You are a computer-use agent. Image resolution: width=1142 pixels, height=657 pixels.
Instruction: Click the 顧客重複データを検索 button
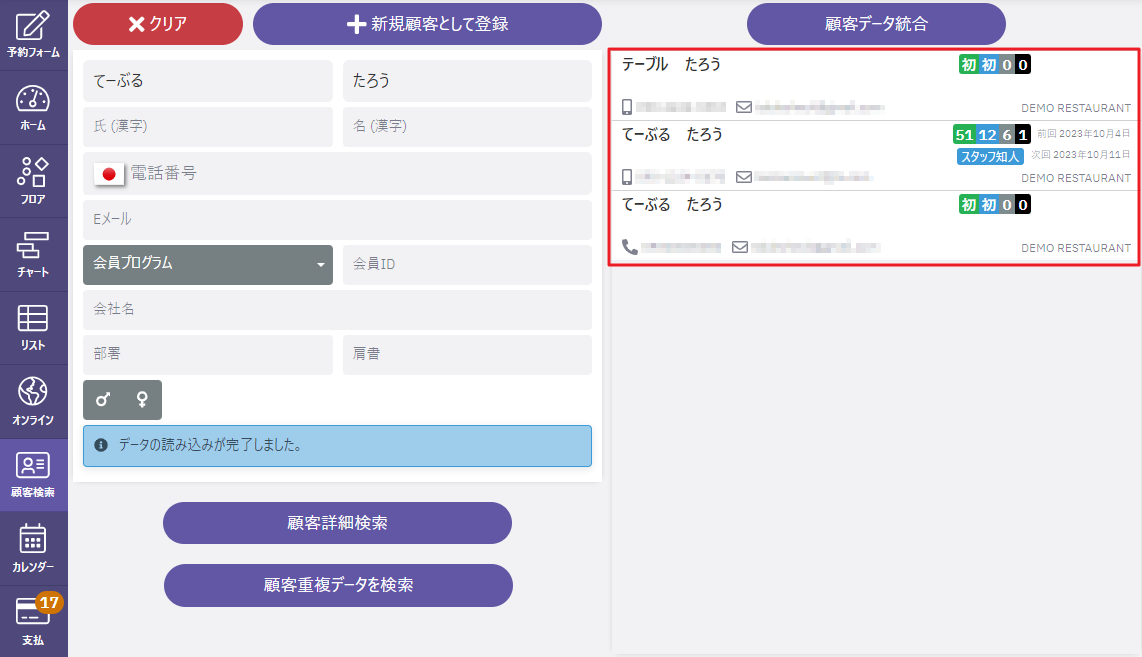point(338,585)
